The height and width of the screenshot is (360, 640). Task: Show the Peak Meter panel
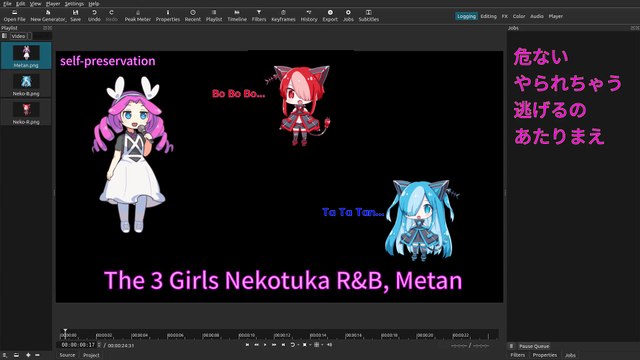tap(138, 16)
